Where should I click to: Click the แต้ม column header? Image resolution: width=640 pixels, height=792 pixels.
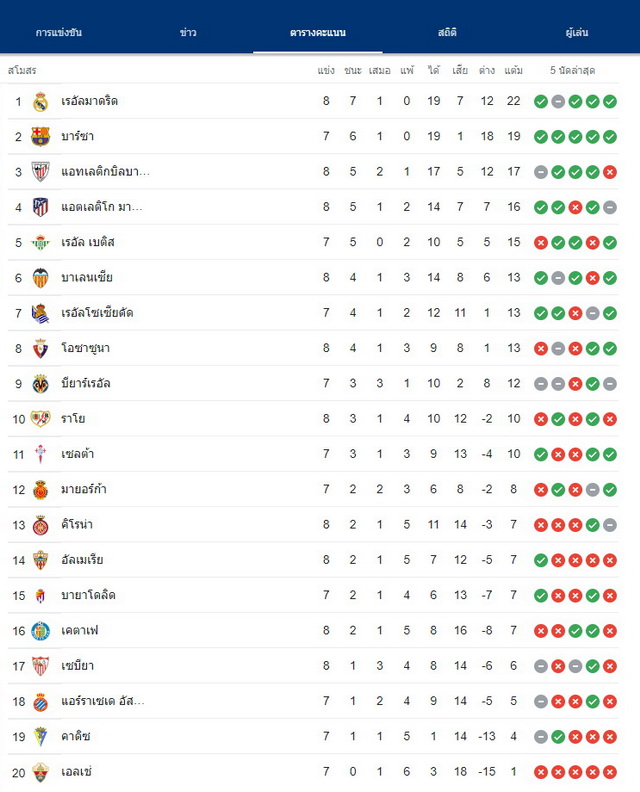[513, 70]
